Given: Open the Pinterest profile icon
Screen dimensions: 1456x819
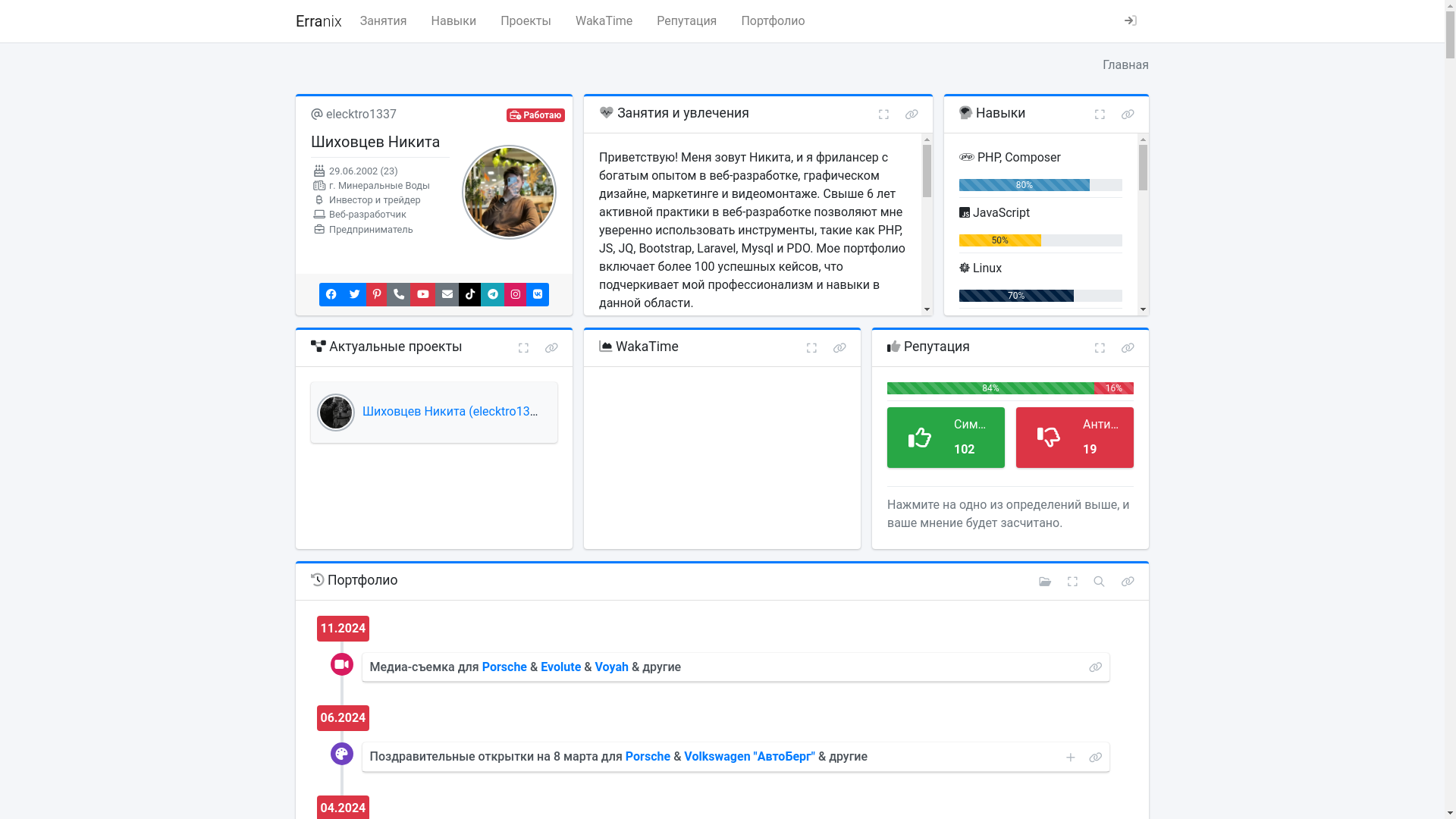Looking at the screenshot, I should pos(377,294).
